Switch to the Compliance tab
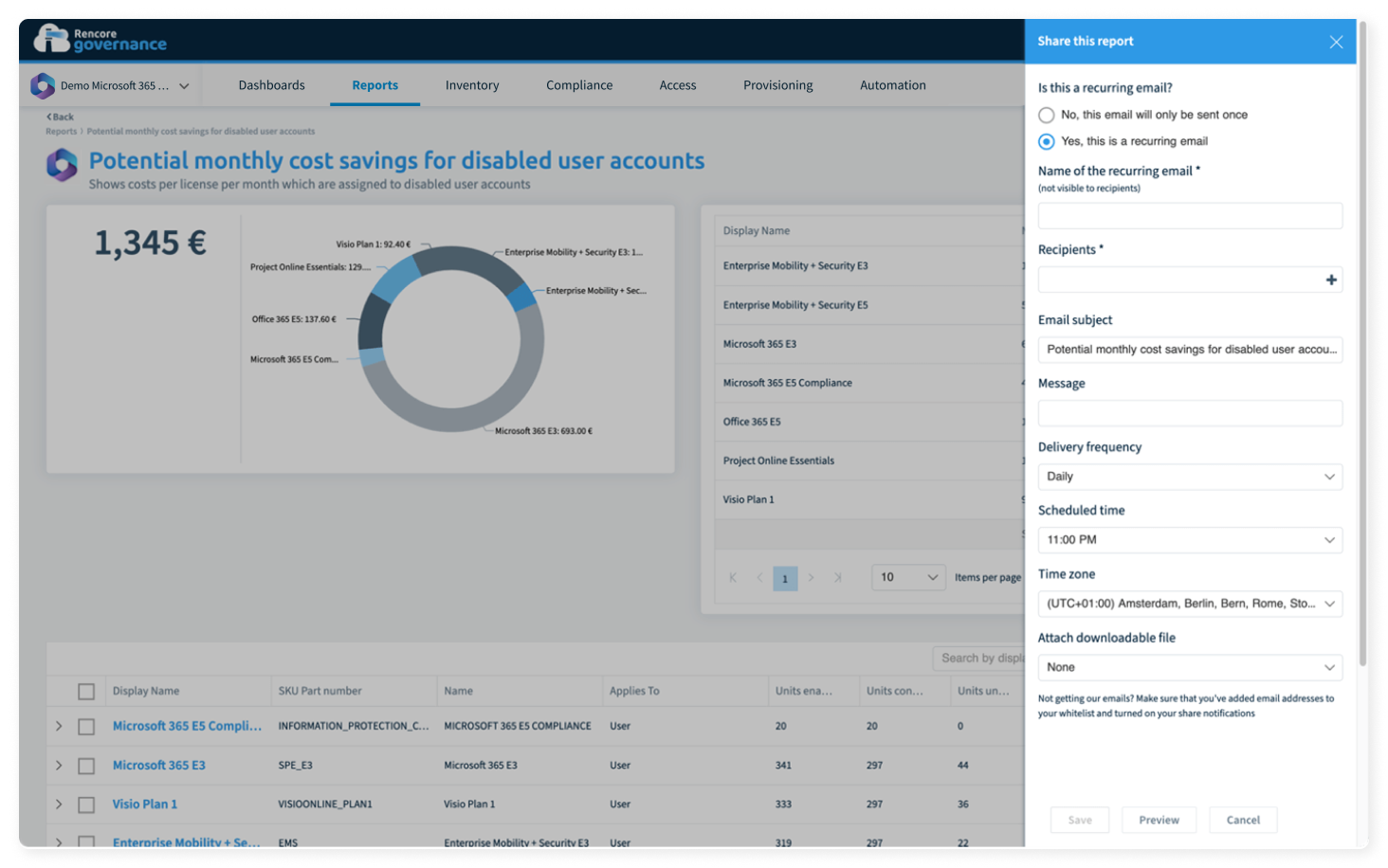The height and width of the screenshot is (868, 1388). (579, 85)
